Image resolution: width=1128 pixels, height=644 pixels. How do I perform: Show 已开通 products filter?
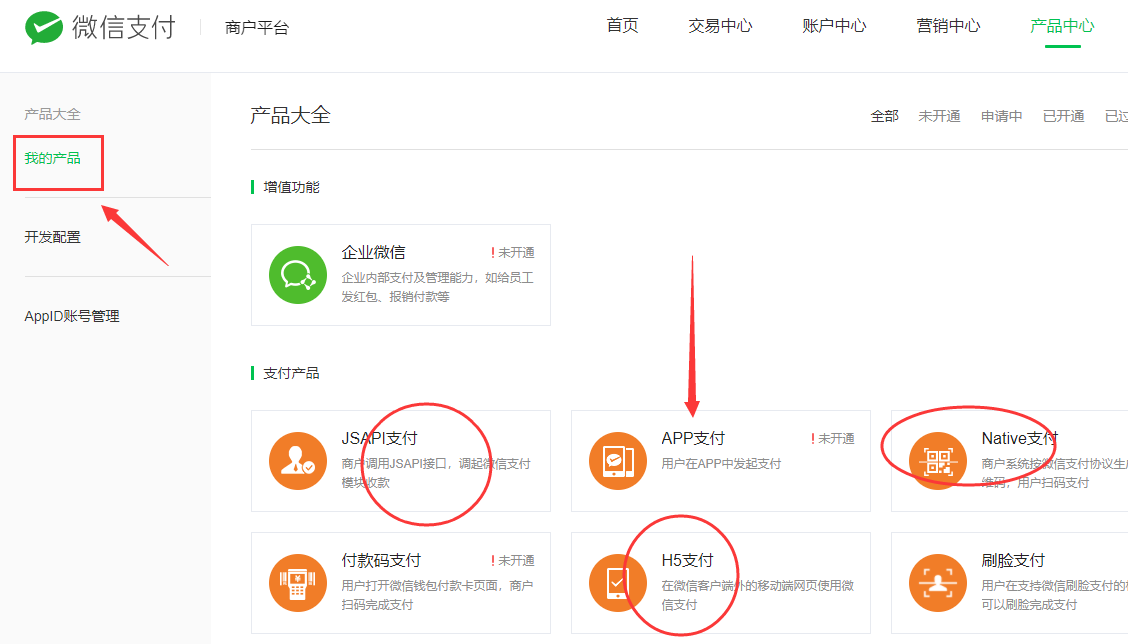1063,116
